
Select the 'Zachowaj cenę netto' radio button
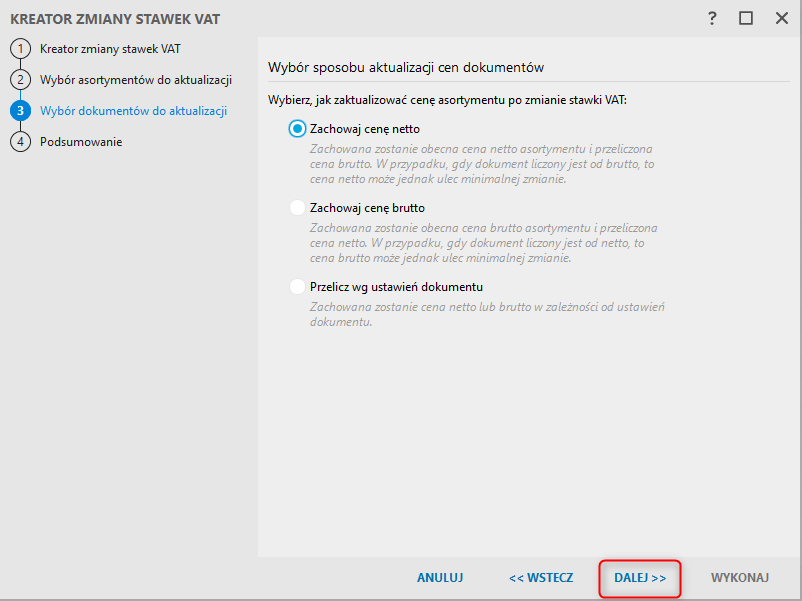(x=297, y=129)
